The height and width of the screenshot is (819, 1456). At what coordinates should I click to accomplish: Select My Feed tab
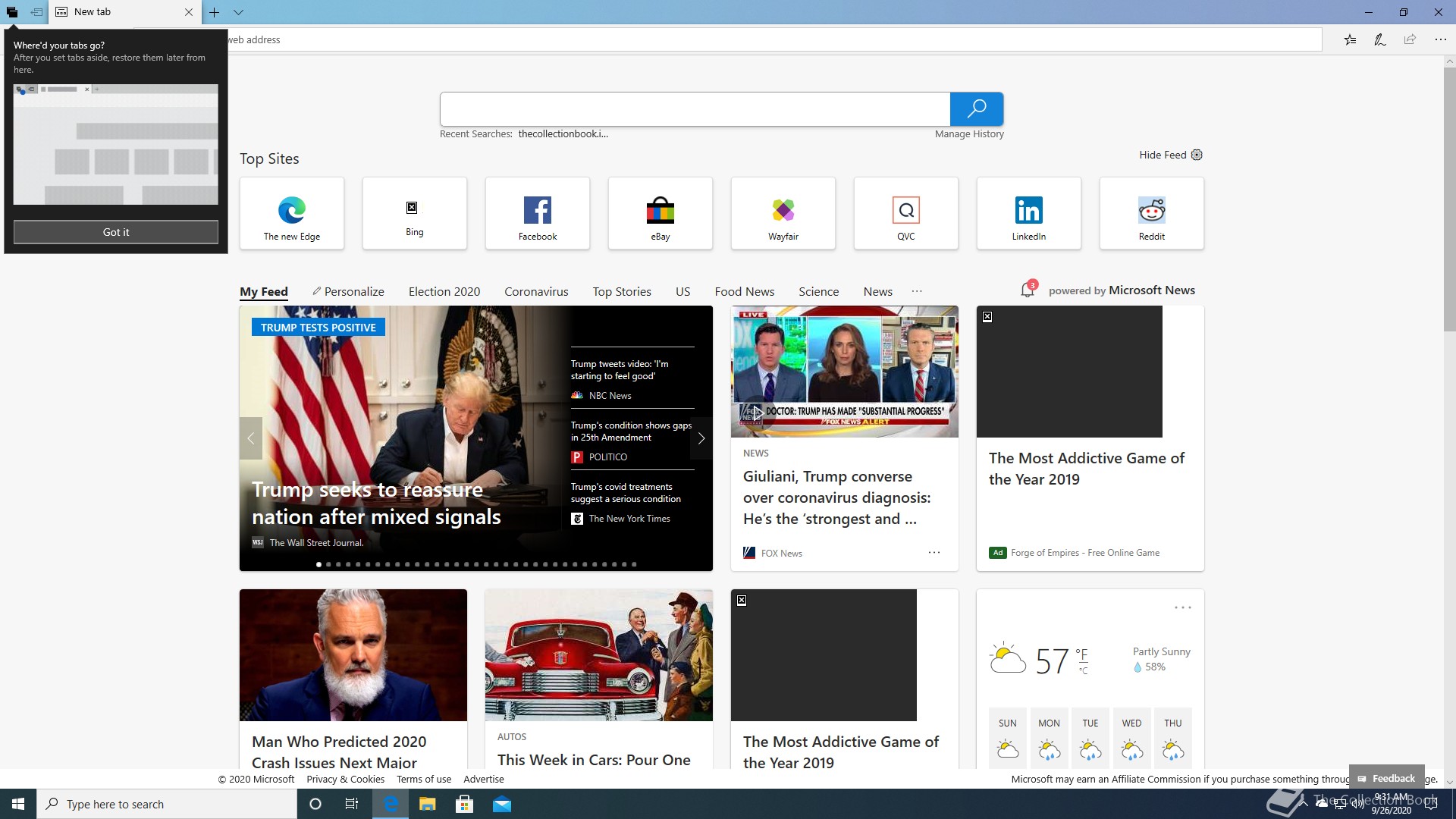[x=264, y=291]
